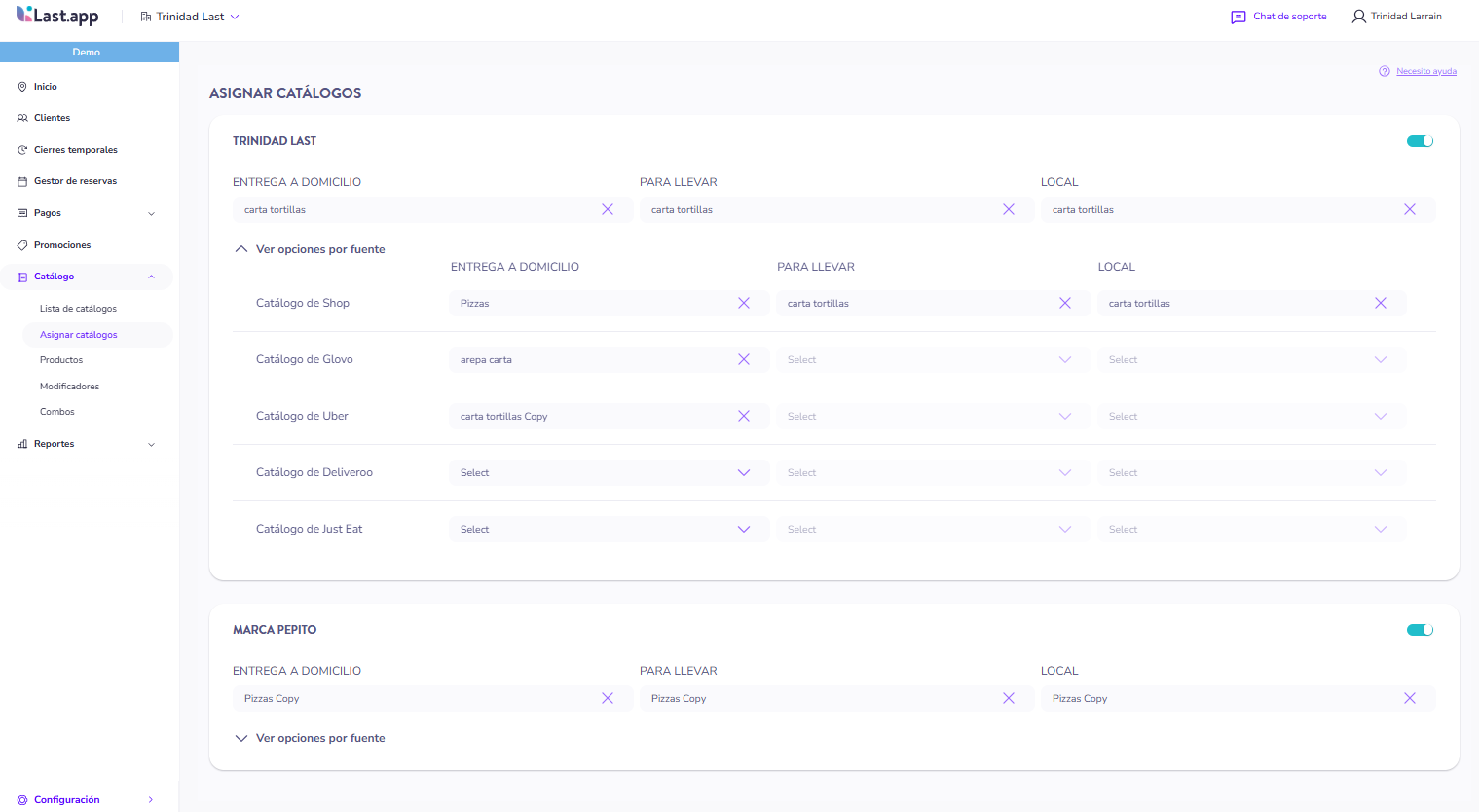Clear Trinidad Last Entrega a domicilio carta tortillas
Image resolution: width=1479 pixels, height=812 pixels.
[x=608, y=209]
